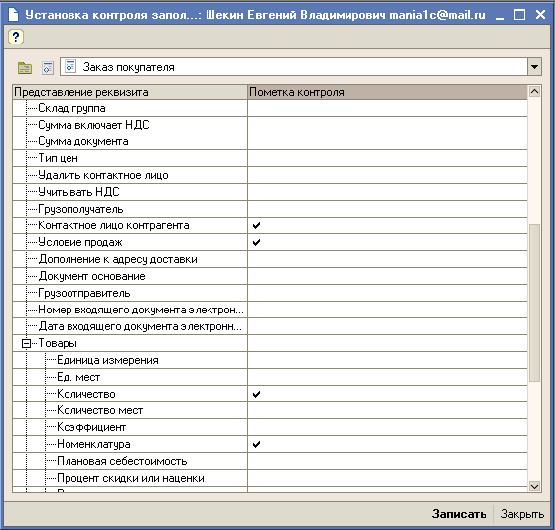Click the Заказ покупателя selection field

coord(294,67)
